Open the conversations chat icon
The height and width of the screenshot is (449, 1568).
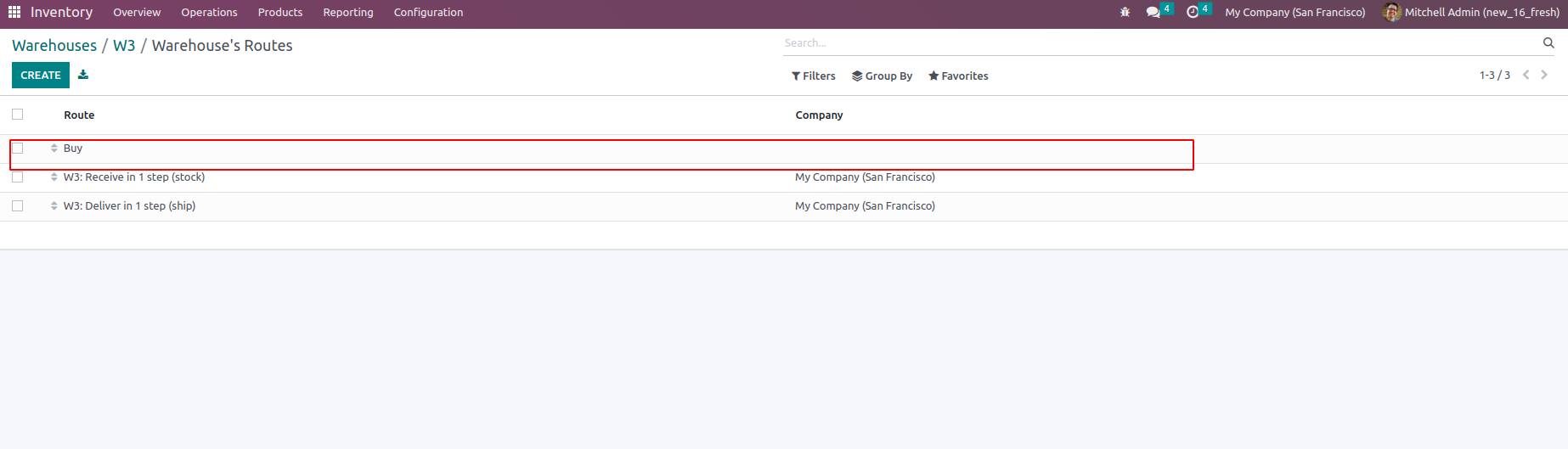1153,12
